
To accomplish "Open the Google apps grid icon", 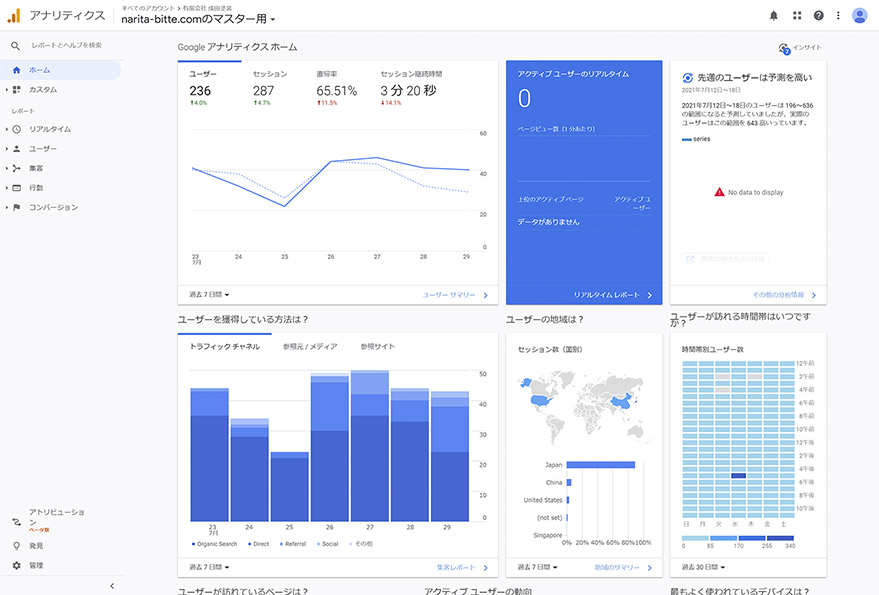I will click(x=797, y=16).
